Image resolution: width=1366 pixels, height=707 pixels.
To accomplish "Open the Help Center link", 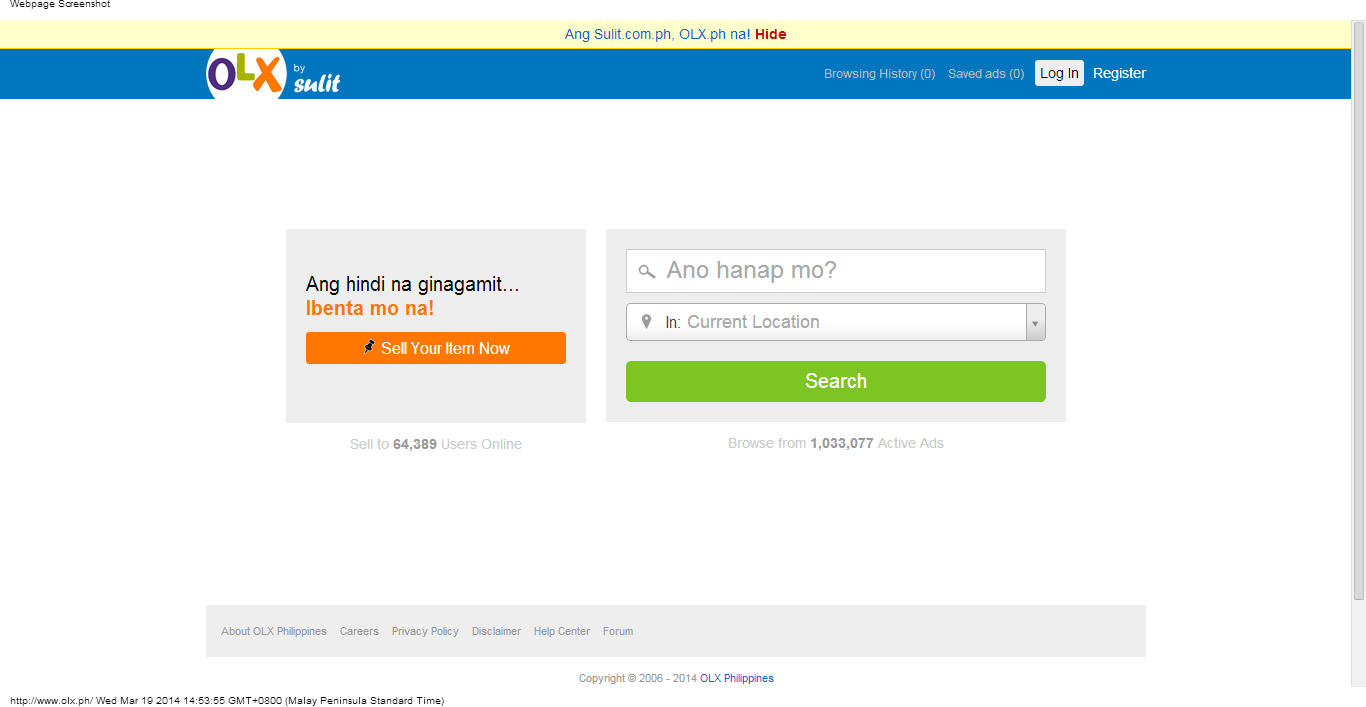I will [562, 631].
